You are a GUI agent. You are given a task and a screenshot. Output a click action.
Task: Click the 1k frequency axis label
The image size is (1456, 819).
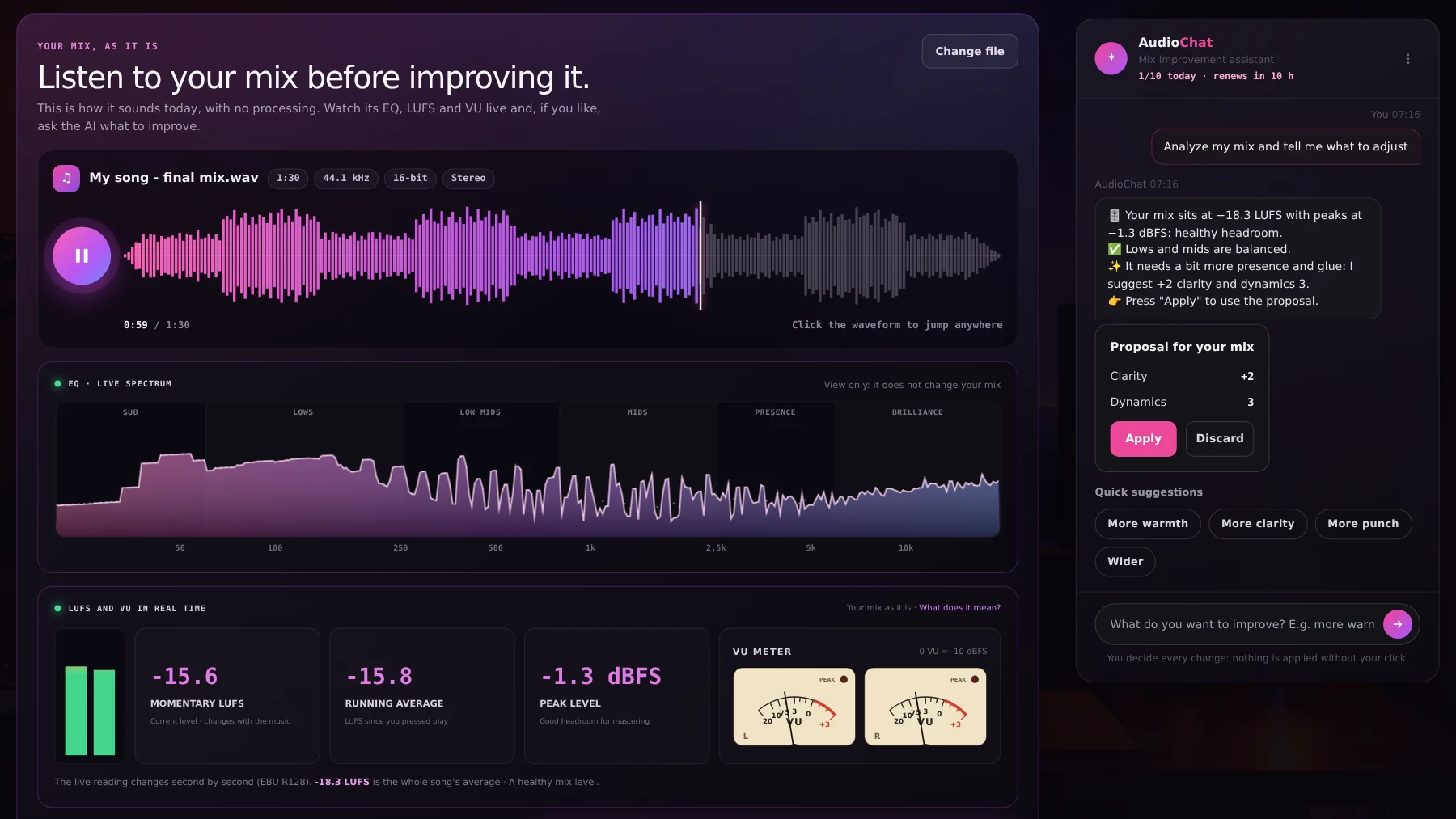pos(590,548)
